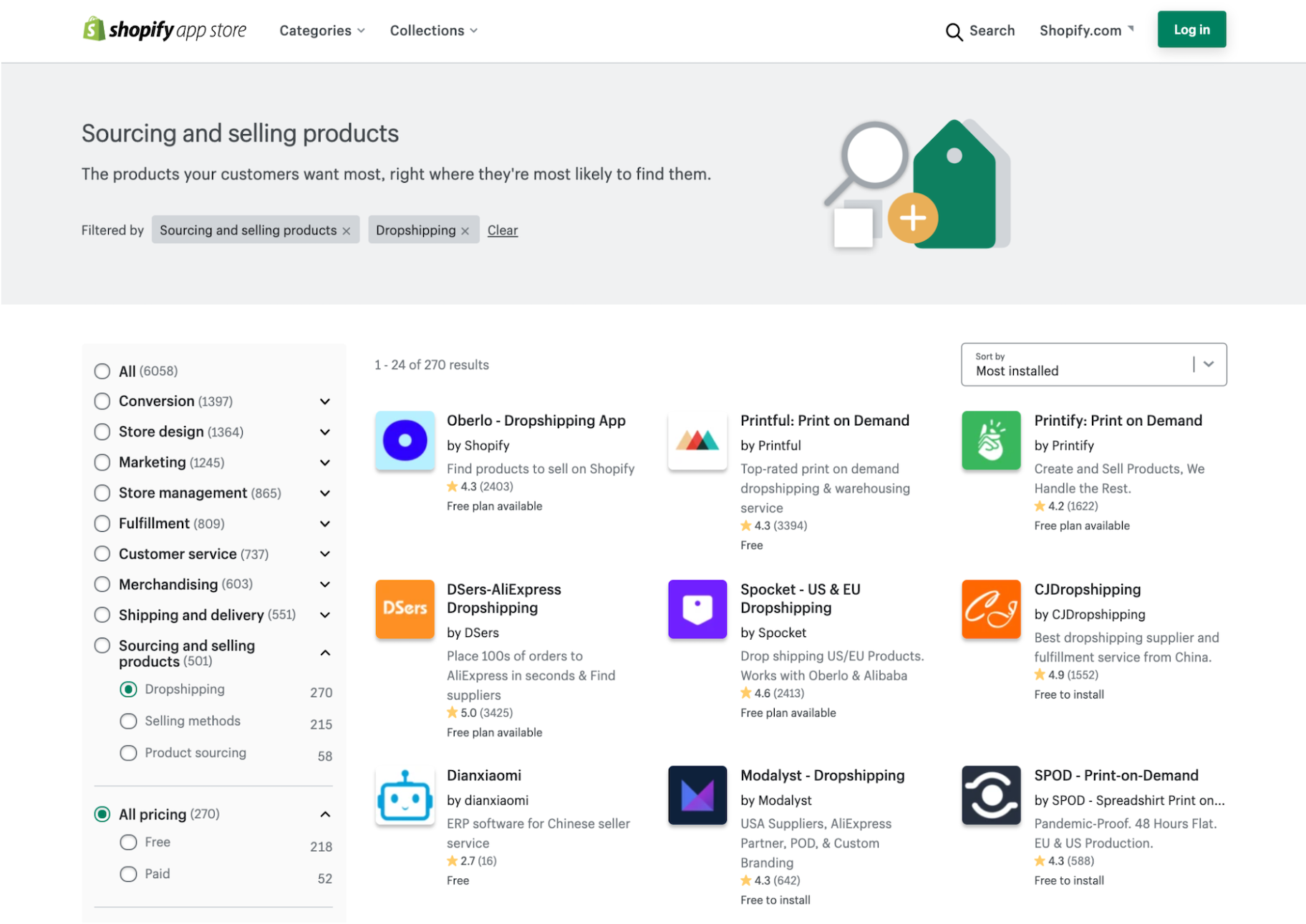Remove the Dropshipping filter chip
The height and width of the screenshot is (924, 1306).
click(465, 230)
